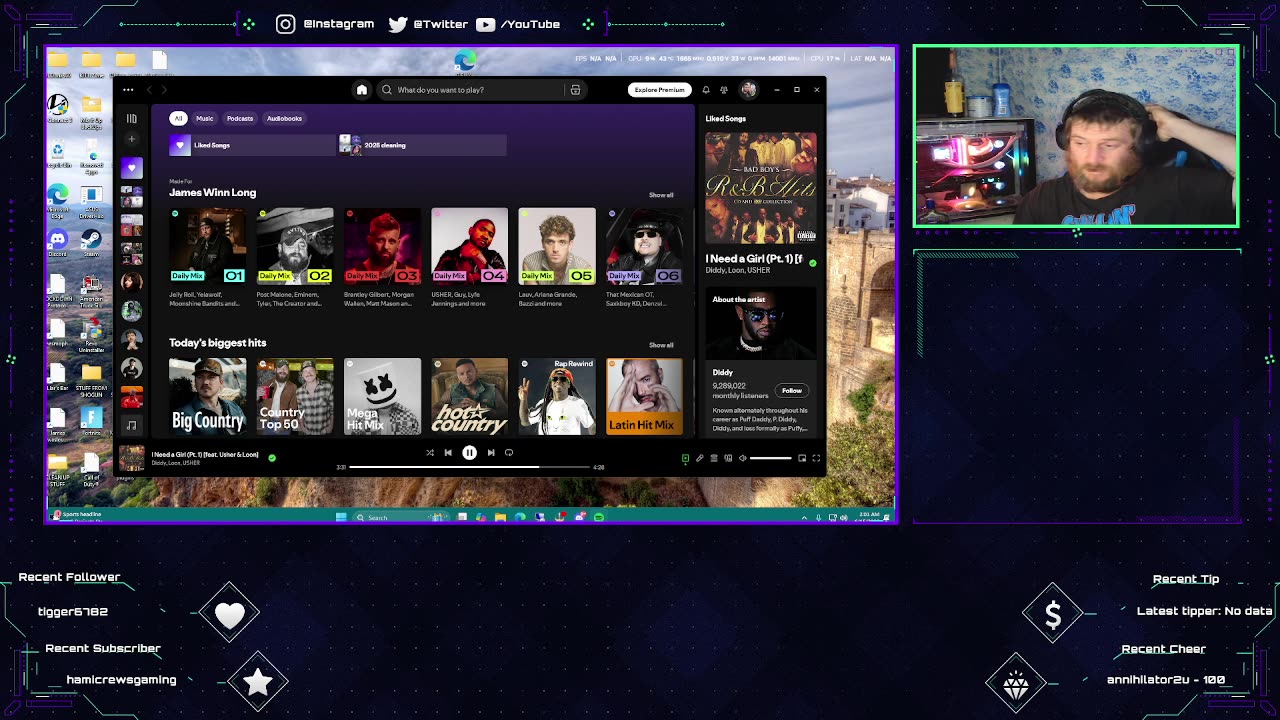
Task: Open the three-dots Spotify menu
Action: pyautogui.click(x=128, y=90)
